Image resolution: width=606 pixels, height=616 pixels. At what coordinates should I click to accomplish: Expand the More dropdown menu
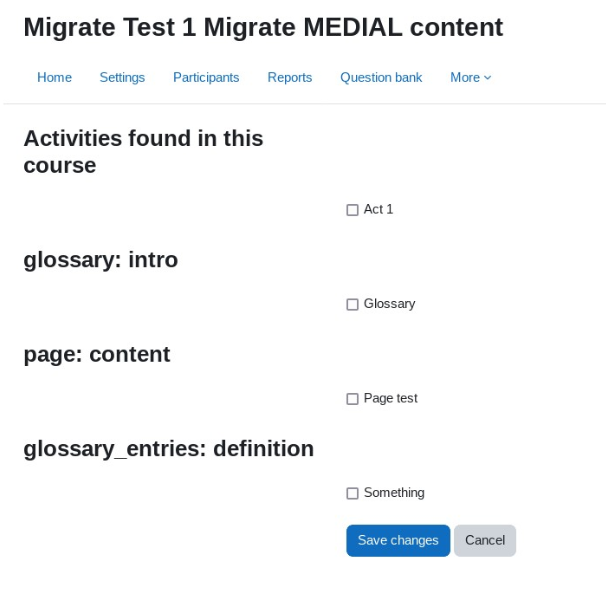pos(471,77)
